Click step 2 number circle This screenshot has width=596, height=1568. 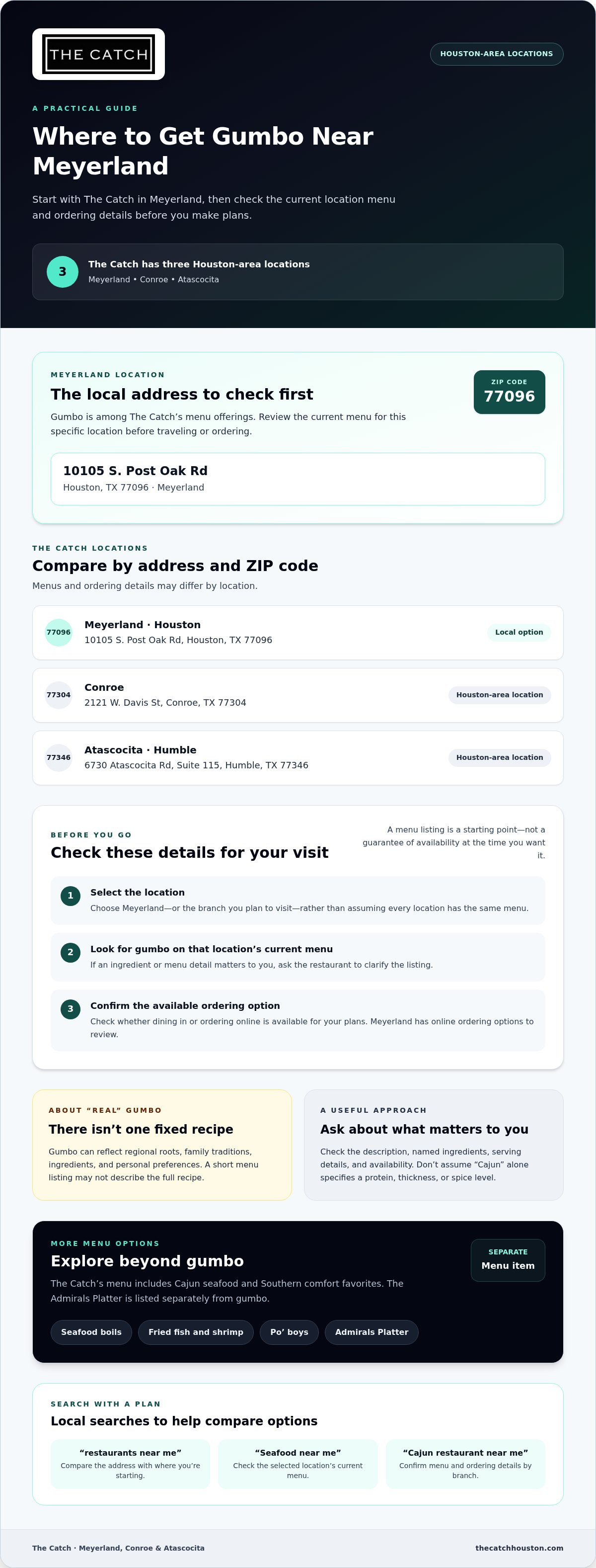pos(71,953)
